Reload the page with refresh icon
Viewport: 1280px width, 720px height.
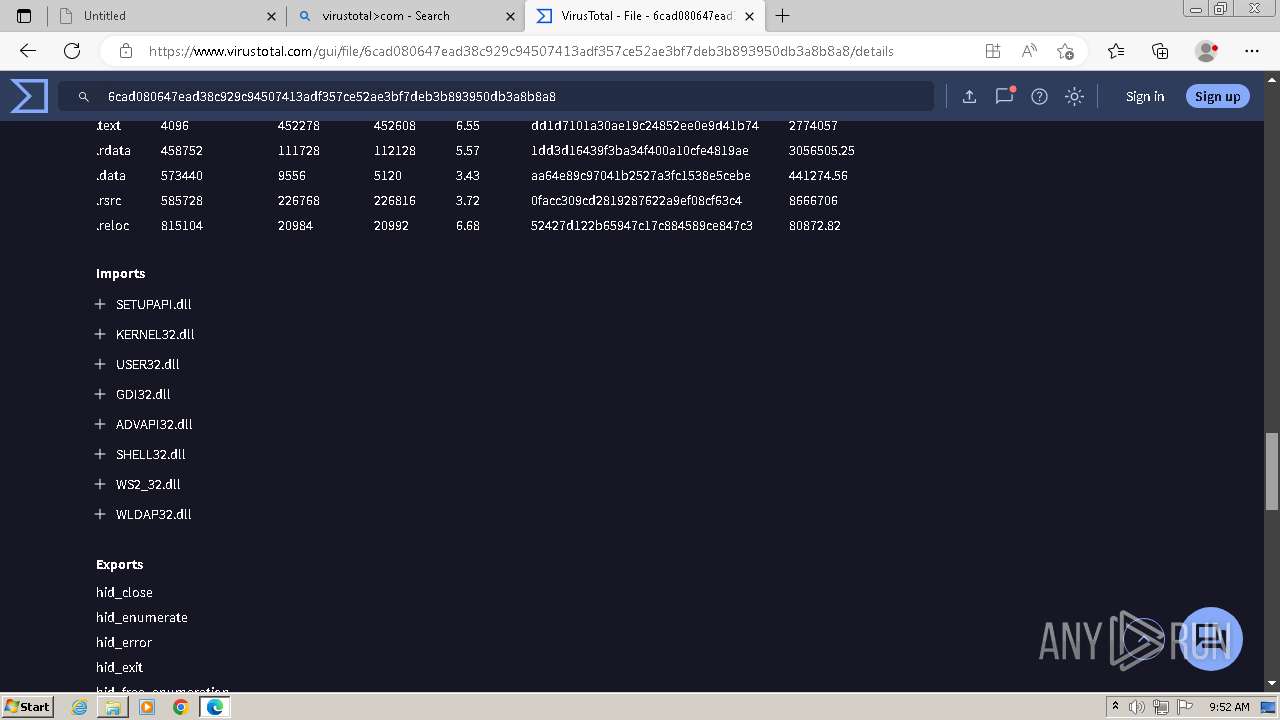pyautogui.click(x=72, y=51)
